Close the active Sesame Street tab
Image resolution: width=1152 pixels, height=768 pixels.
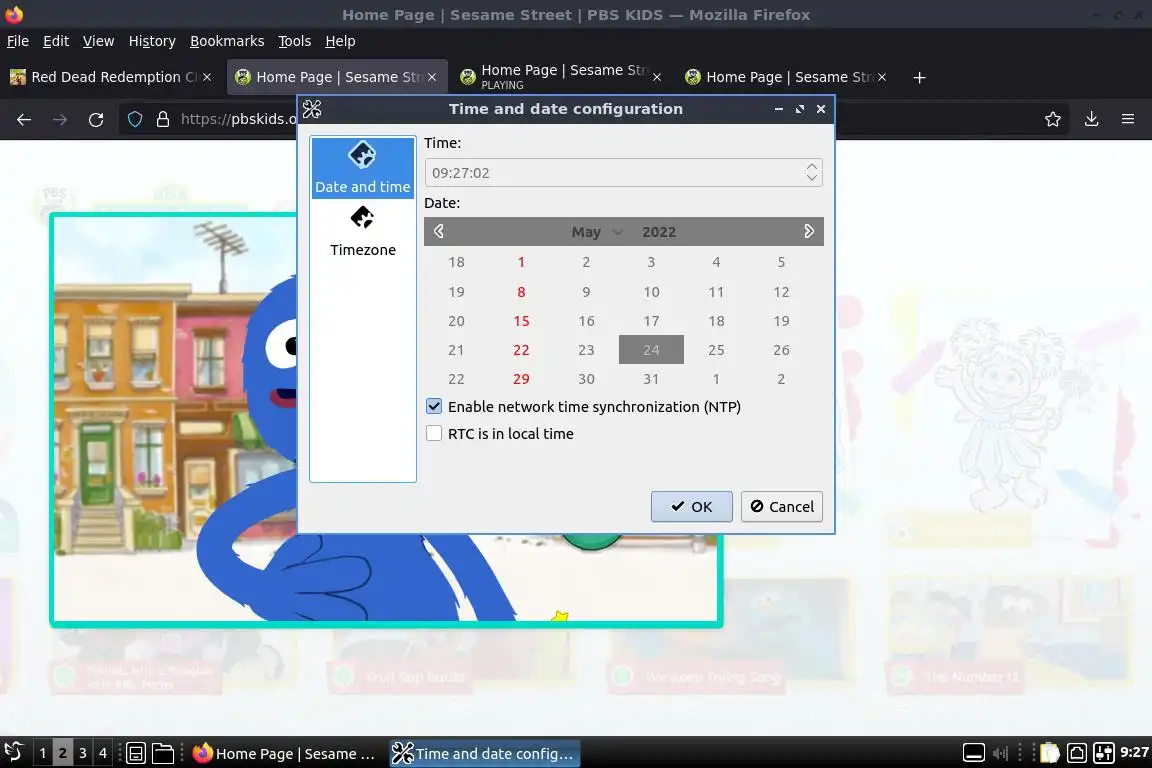[432, 77]
